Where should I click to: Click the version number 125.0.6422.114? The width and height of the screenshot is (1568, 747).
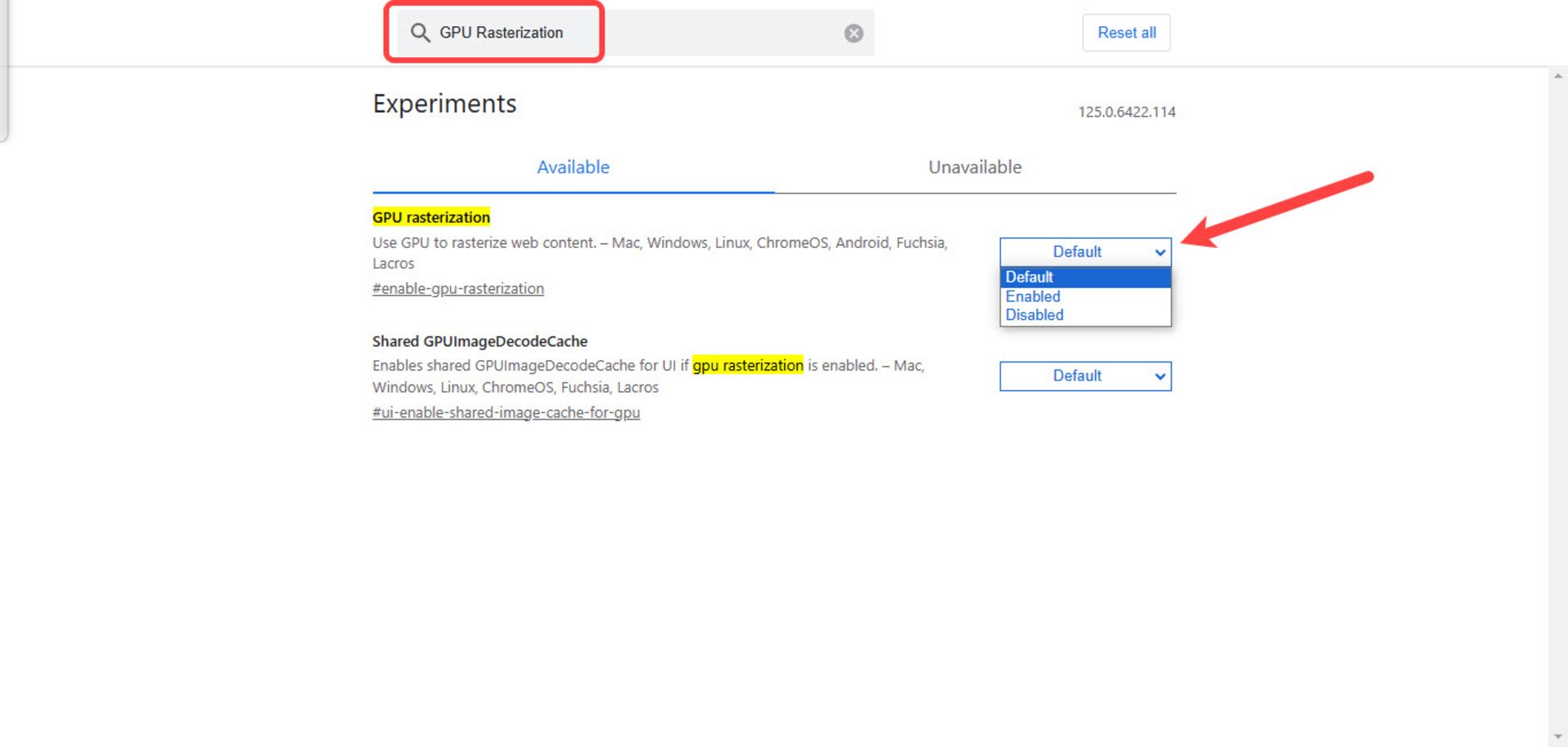pyautogui.click(x=1127, y=112)
